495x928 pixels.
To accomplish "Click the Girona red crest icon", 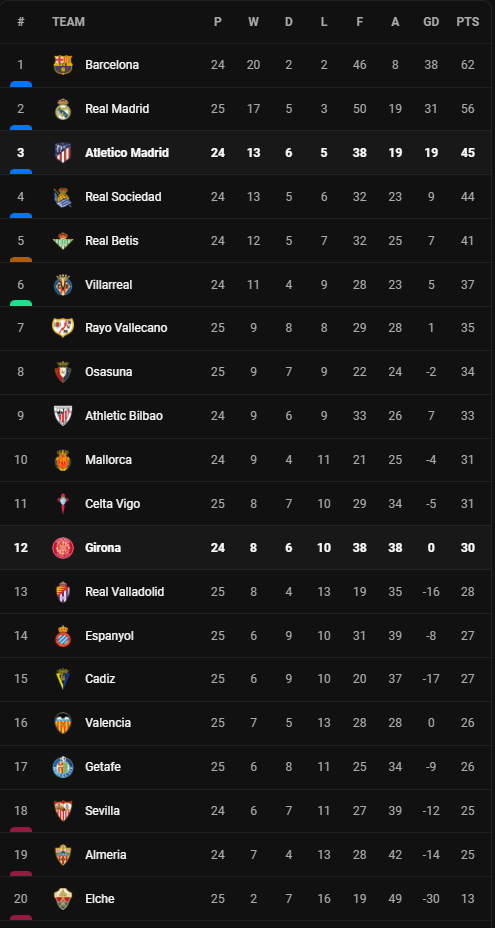I will (63, 547).
